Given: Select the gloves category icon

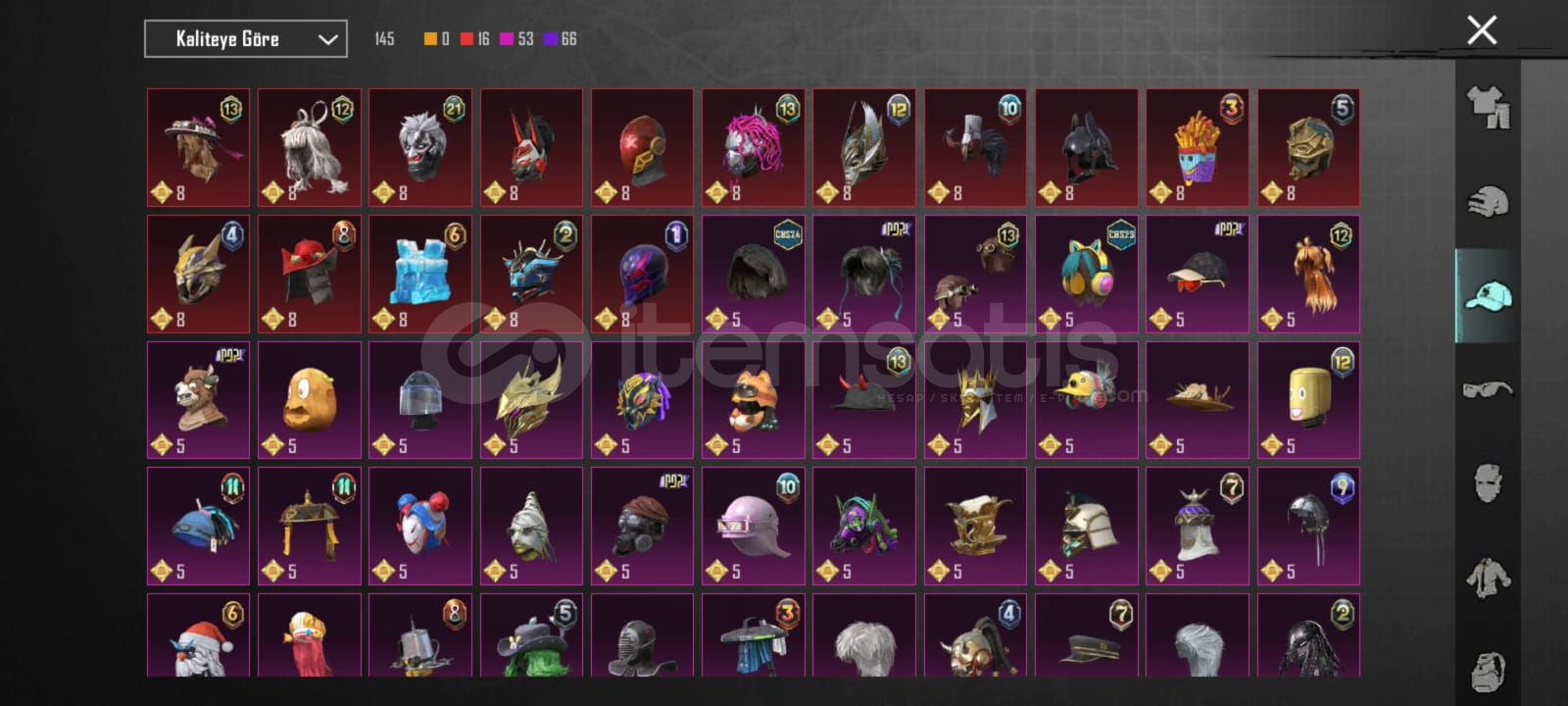Looking at the screenshot, I should [1488, 201].
